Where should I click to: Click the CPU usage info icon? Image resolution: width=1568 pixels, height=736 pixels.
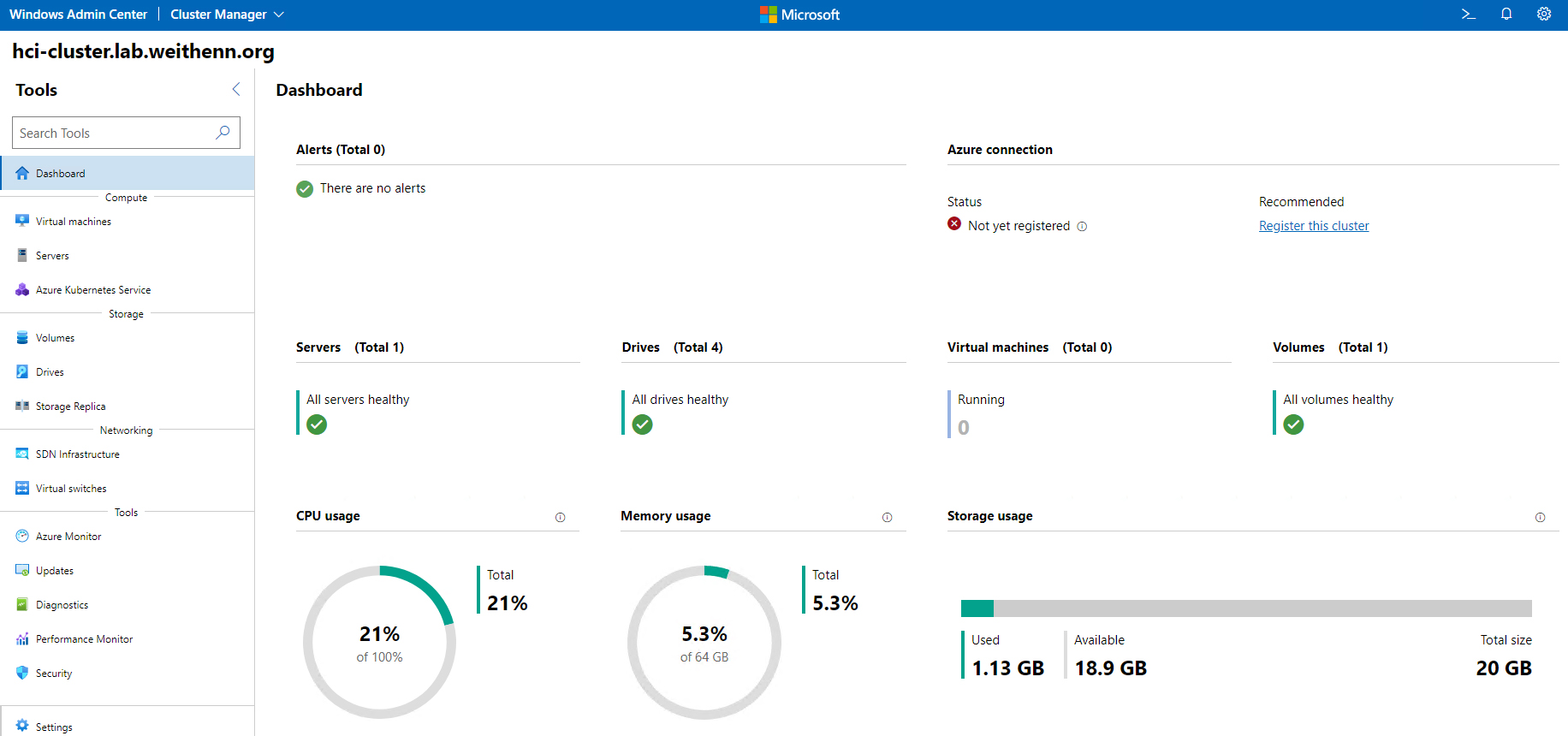tap(560, 517)
